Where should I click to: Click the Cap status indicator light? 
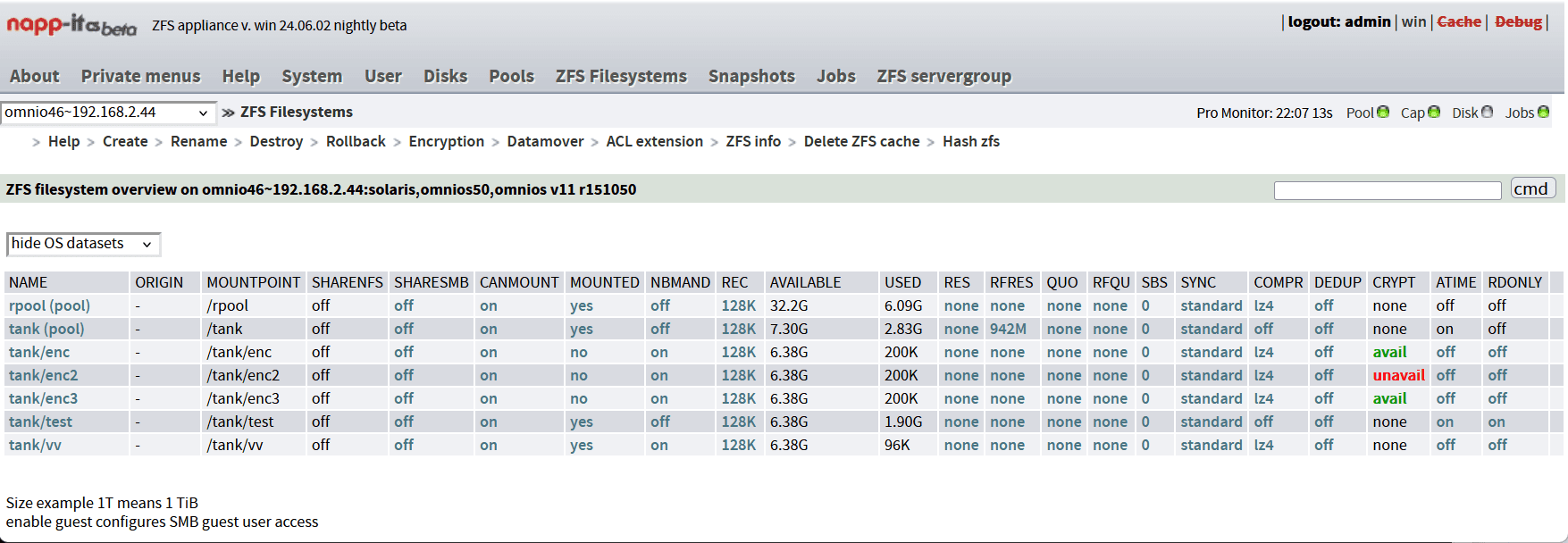[x=1434, y=112]
